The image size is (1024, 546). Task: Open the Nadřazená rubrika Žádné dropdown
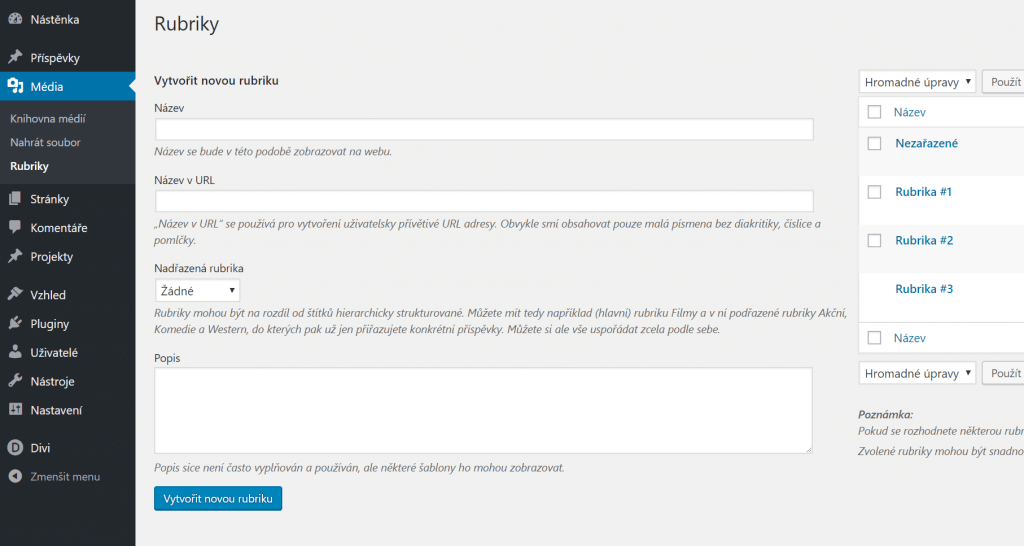coord(197,291)
